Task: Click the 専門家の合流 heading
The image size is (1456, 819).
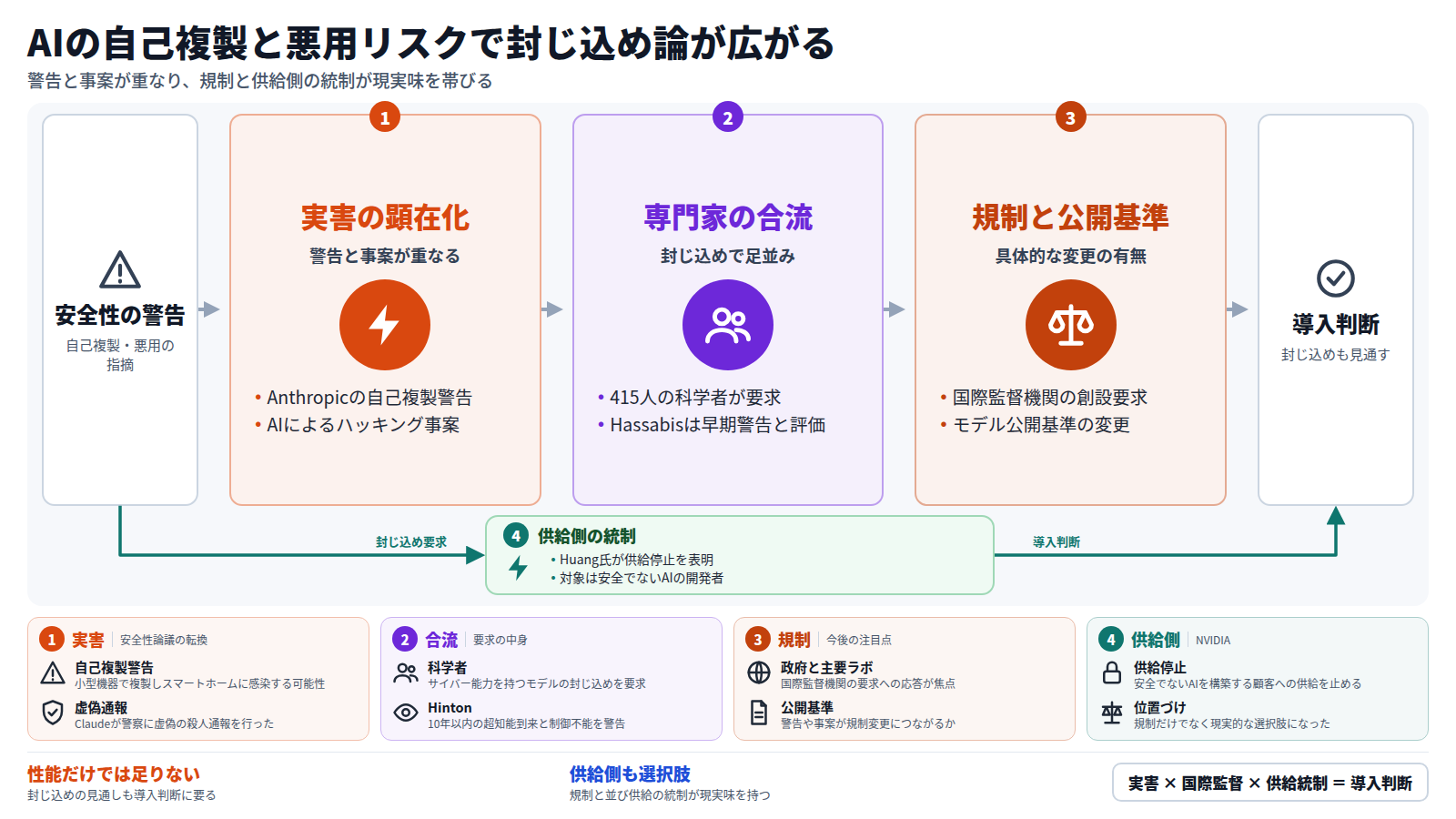Action: [x=728, y=217]
